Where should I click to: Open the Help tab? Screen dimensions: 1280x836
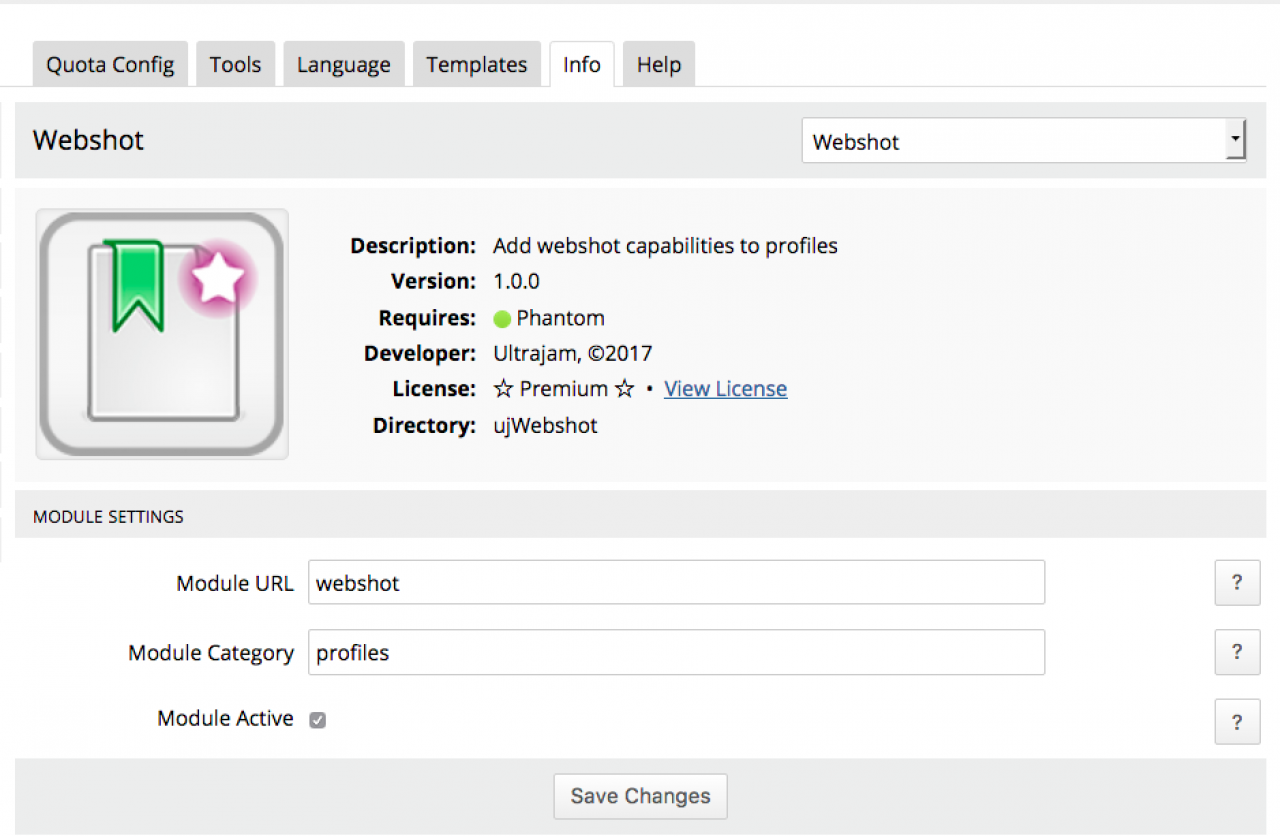659,65
